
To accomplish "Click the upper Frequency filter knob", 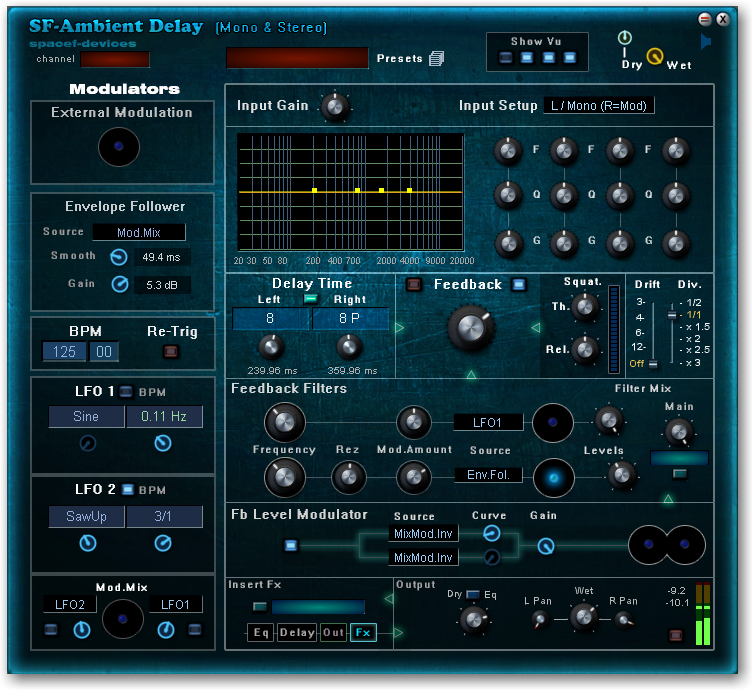I will coord(285,423).
